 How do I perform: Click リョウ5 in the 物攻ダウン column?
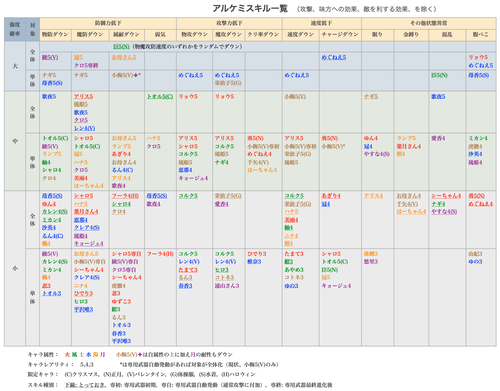pyautogui.click(x=188, y=97)
